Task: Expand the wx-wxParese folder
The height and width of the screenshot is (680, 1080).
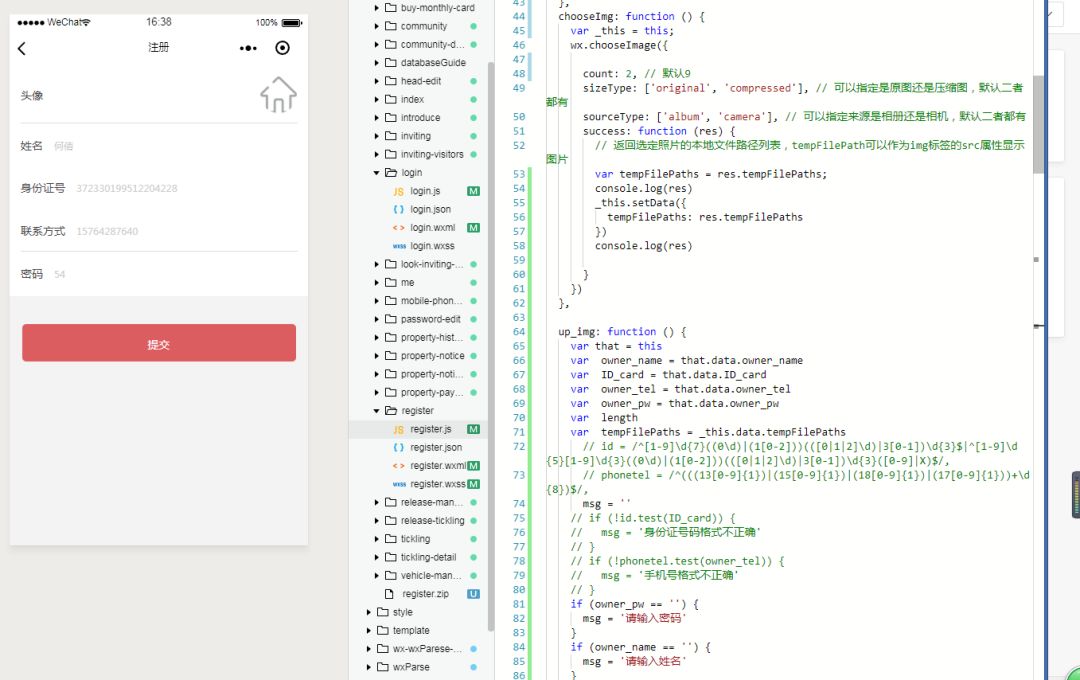Action: coord(368,649)
